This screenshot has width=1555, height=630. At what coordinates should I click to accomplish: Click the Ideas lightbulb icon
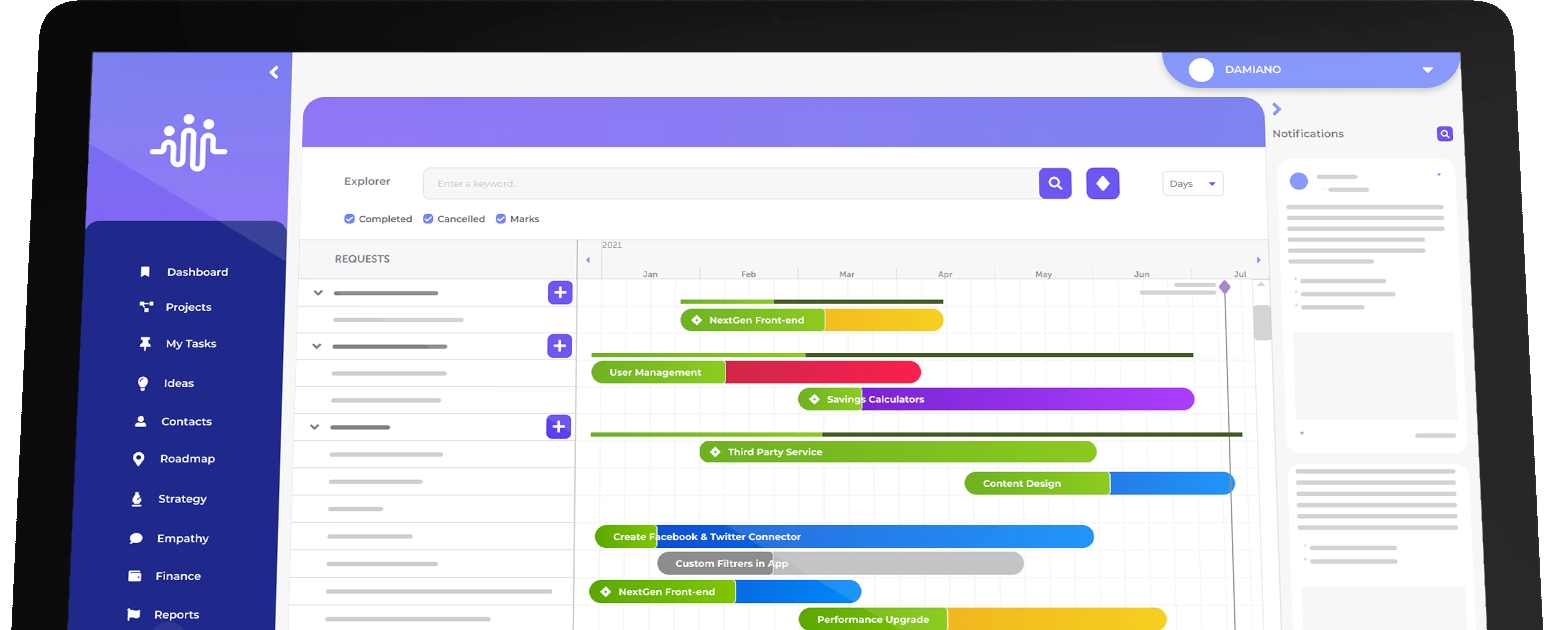tap(142, 383)
